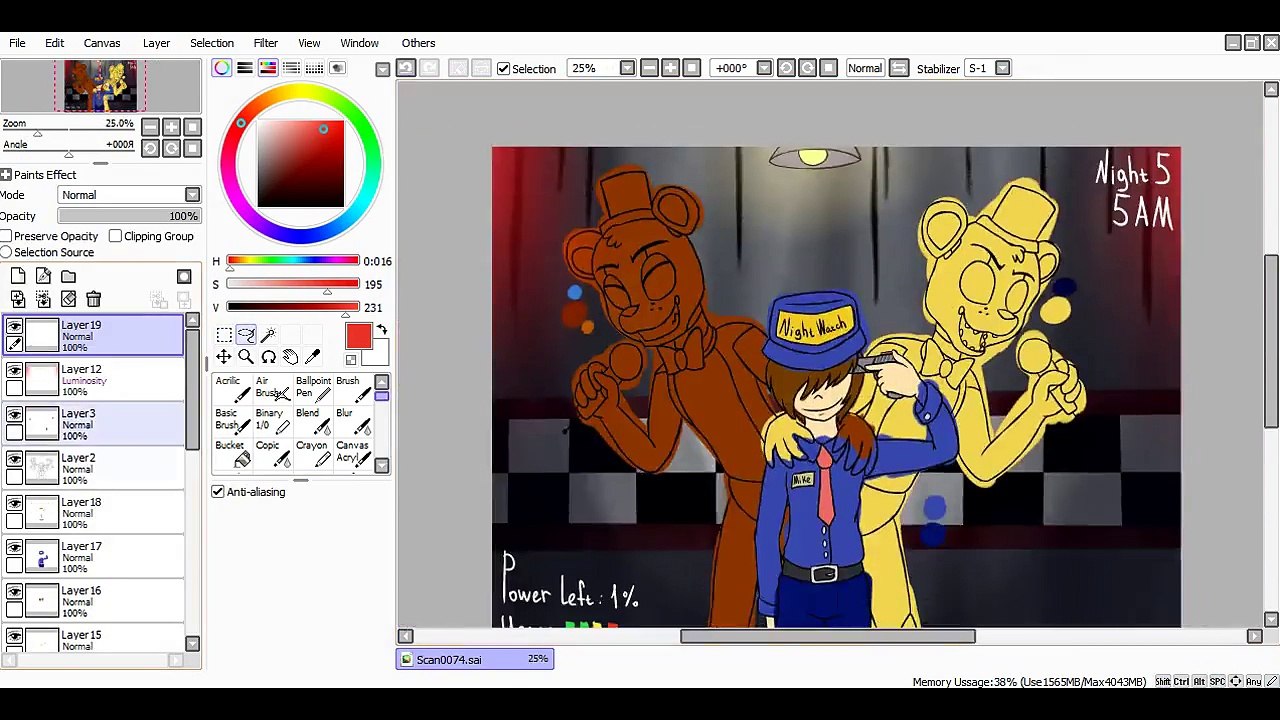
Task: Open the File menu
Action: point(17,43)
